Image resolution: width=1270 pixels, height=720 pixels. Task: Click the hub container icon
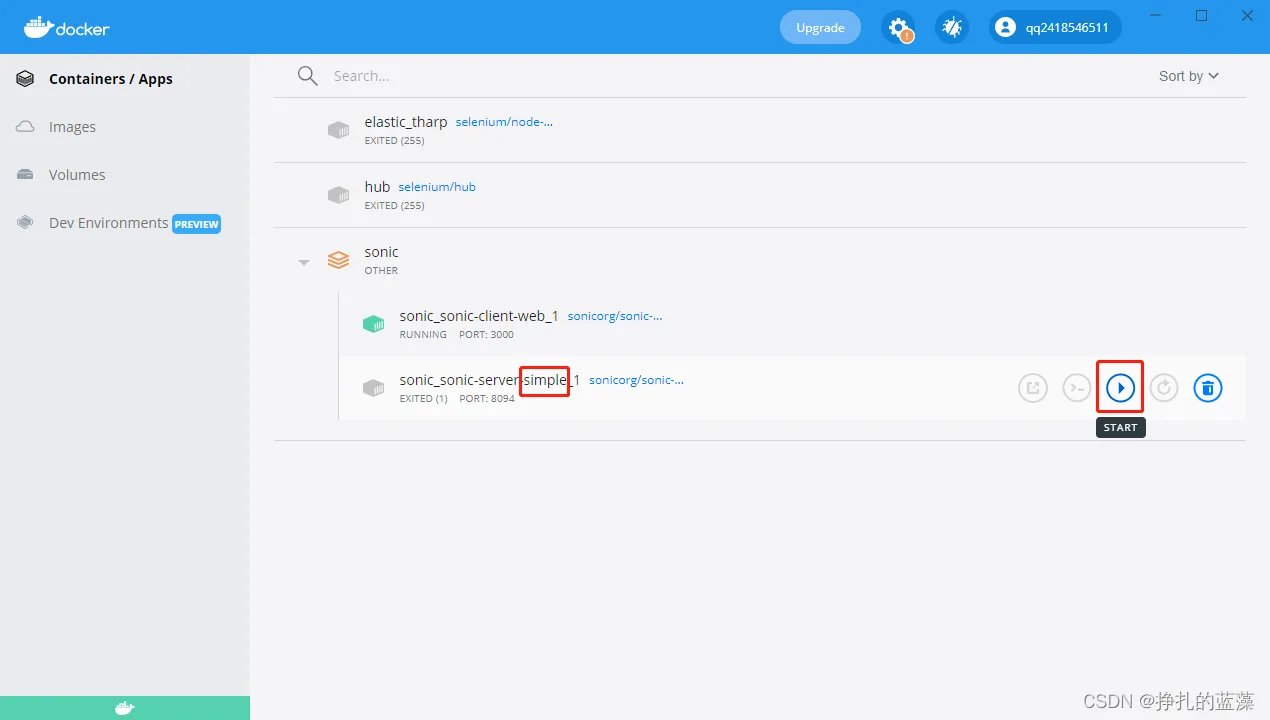339,195
